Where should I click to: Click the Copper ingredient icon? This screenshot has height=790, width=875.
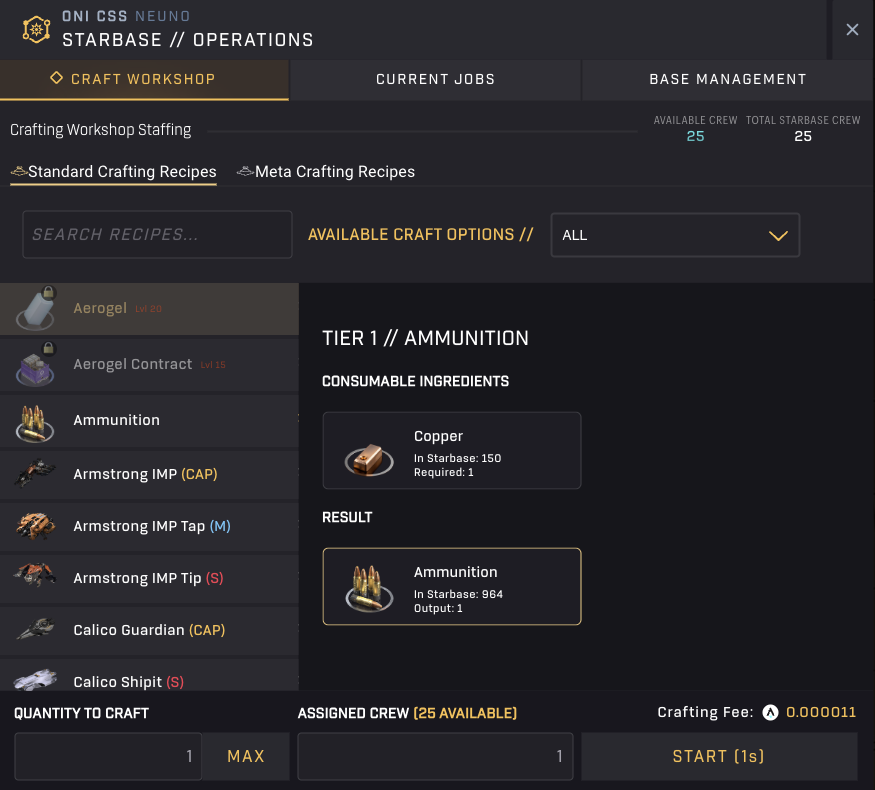369,453
